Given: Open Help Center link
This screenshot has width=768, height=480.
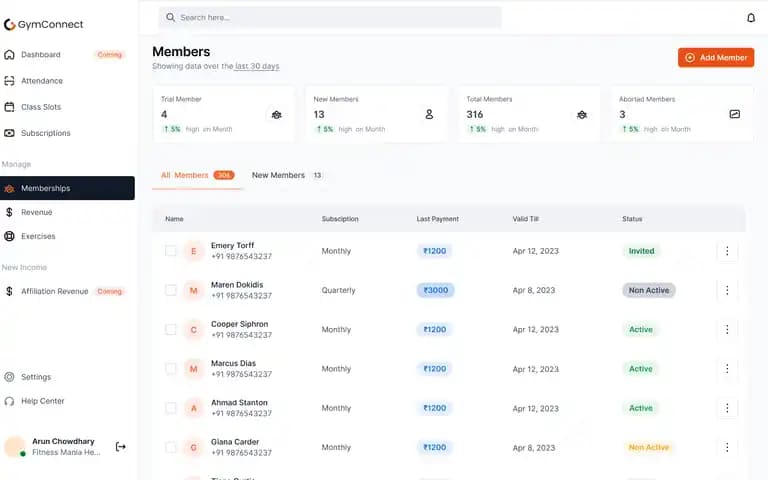Looking at the screenshot, I should (x=43, y=401).
